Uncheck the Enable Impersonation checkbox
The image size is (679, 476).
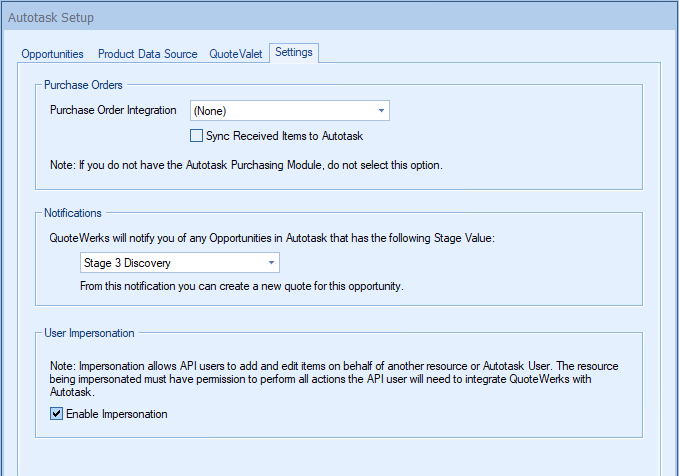click(x=57, y=414)
